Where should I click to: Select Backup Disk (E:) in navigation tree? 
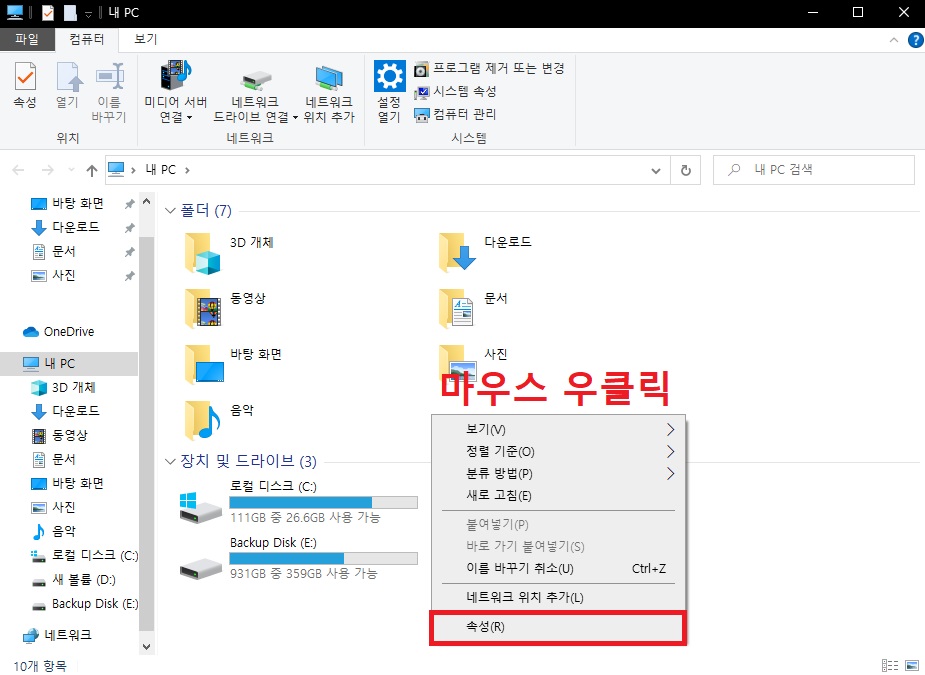click(x=84, y=604)
